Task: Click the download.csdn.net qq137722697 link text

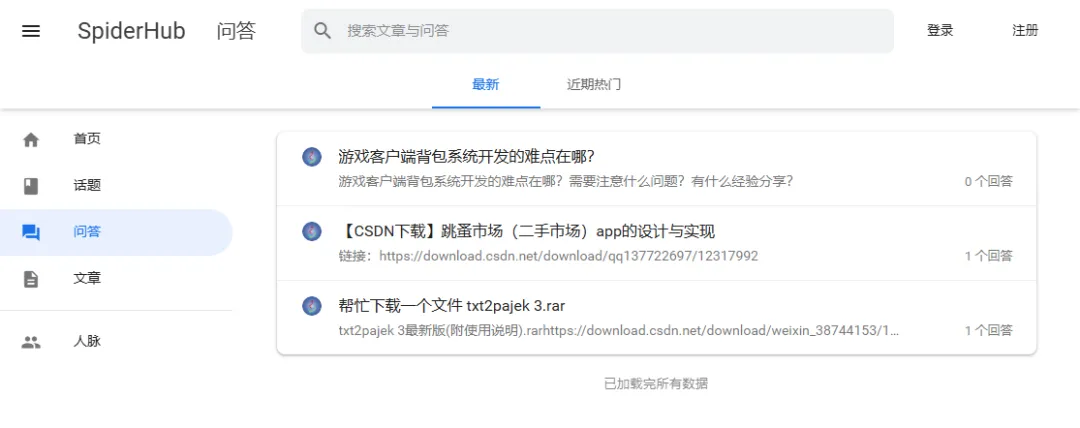Action: [568, 256]
